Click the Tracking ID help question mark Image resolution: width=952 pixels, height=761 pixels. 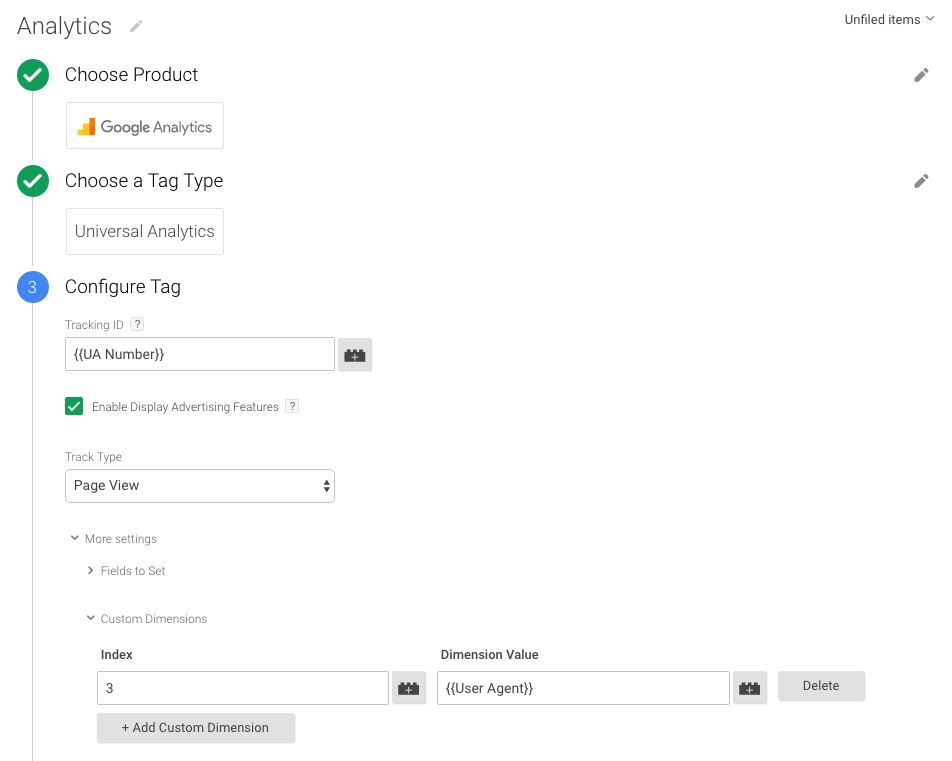coord(137,324)
